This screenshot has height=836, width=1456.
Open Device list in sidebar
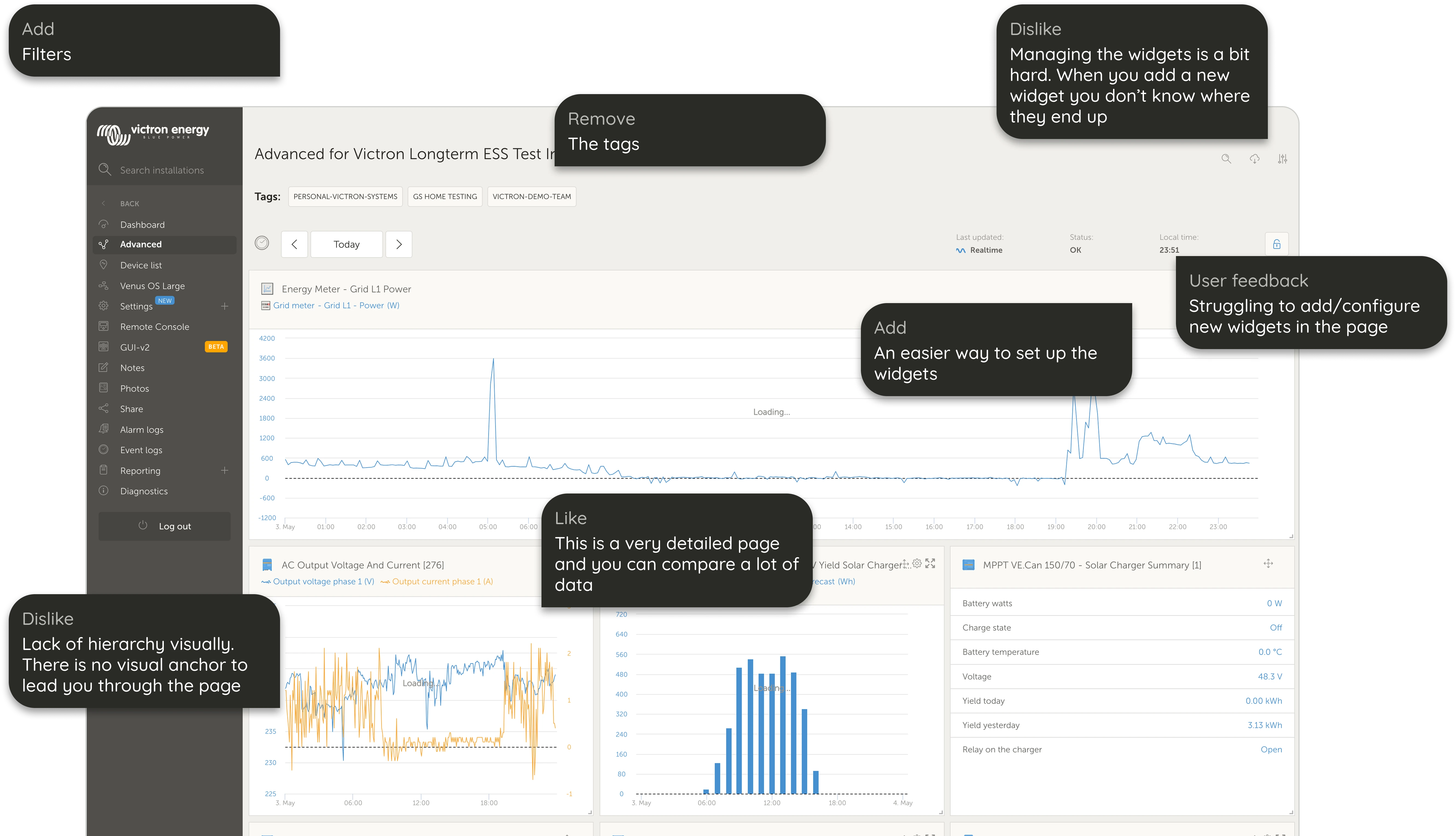(x=141, y=265)
